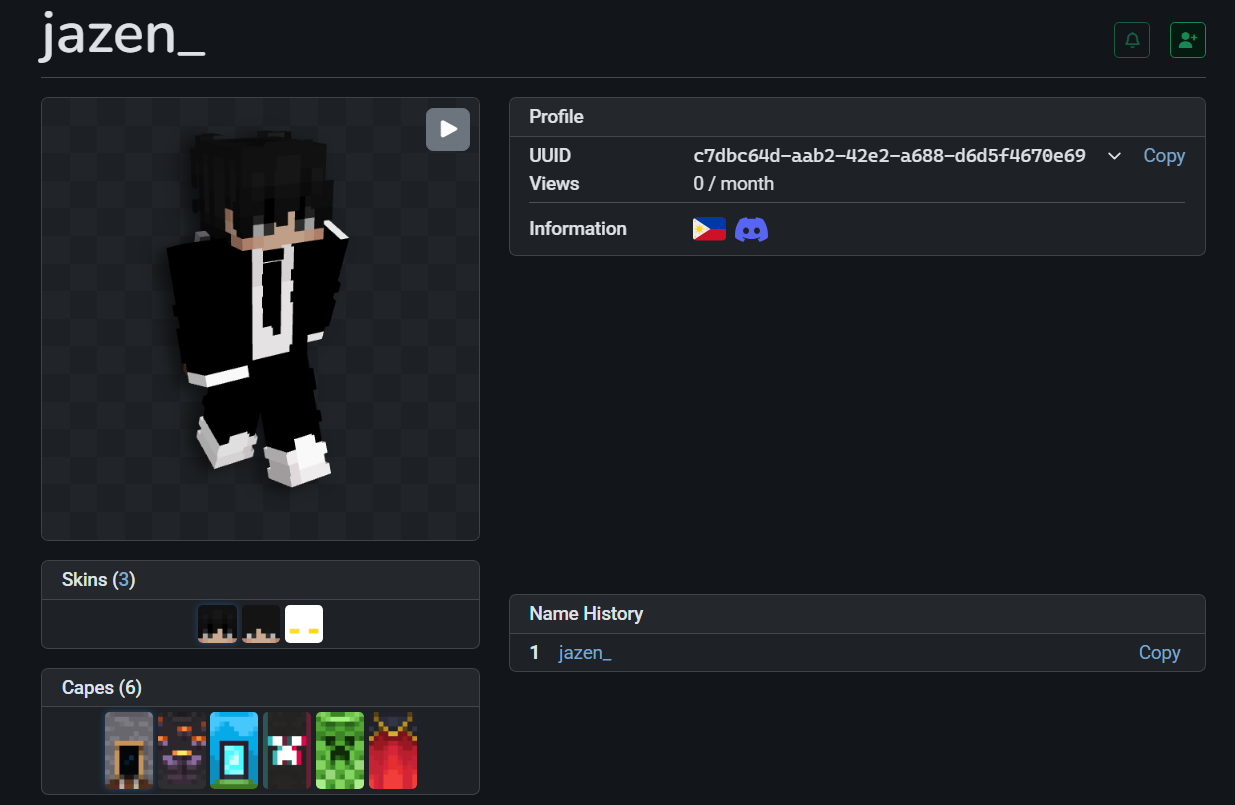
Task: Click the Philippines flag icon
Action: [x=709, y=229]
